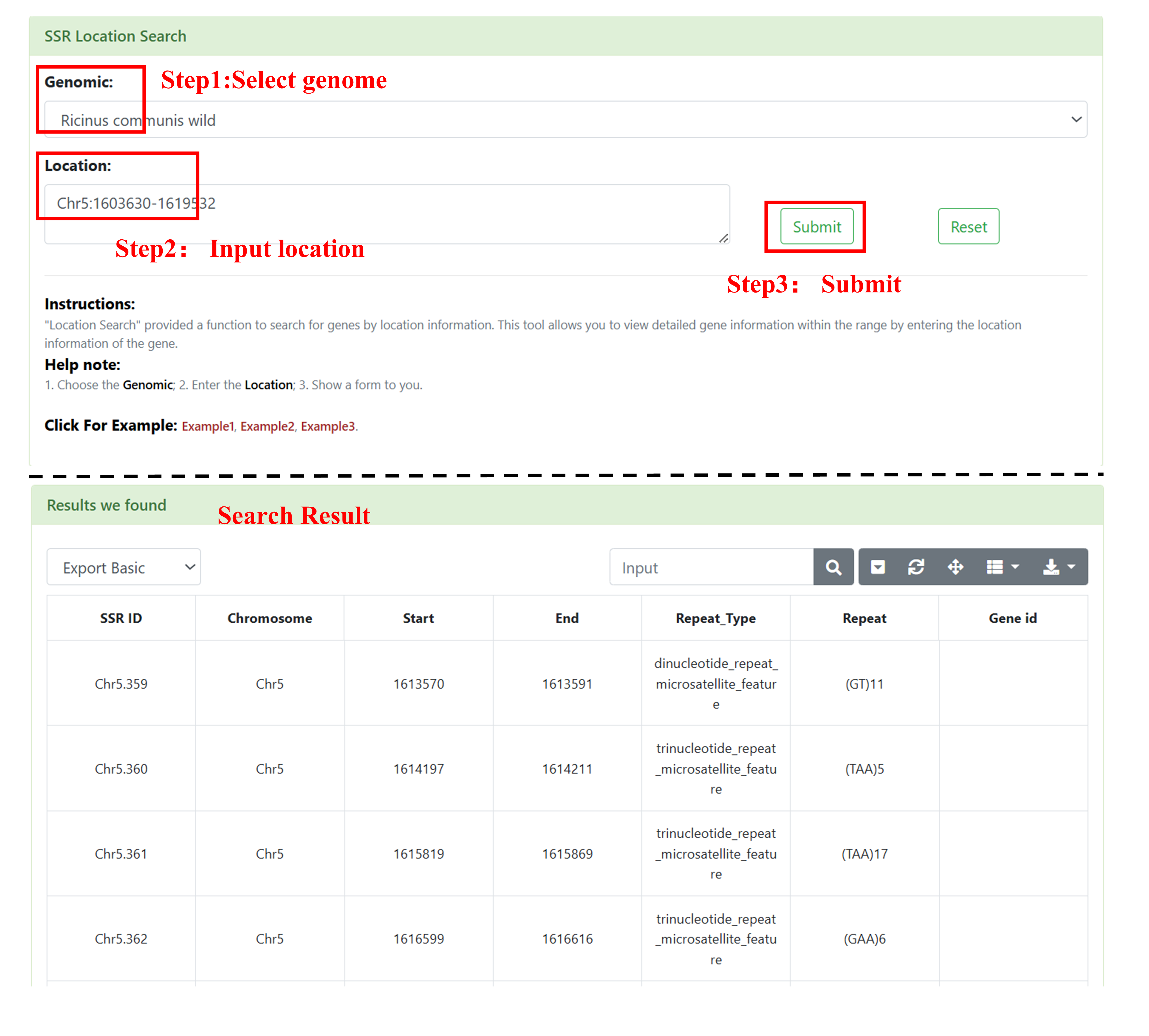Open the Genomic genome selector
The height and width of the screenshot is (1036, 1149).
(566, 120)
